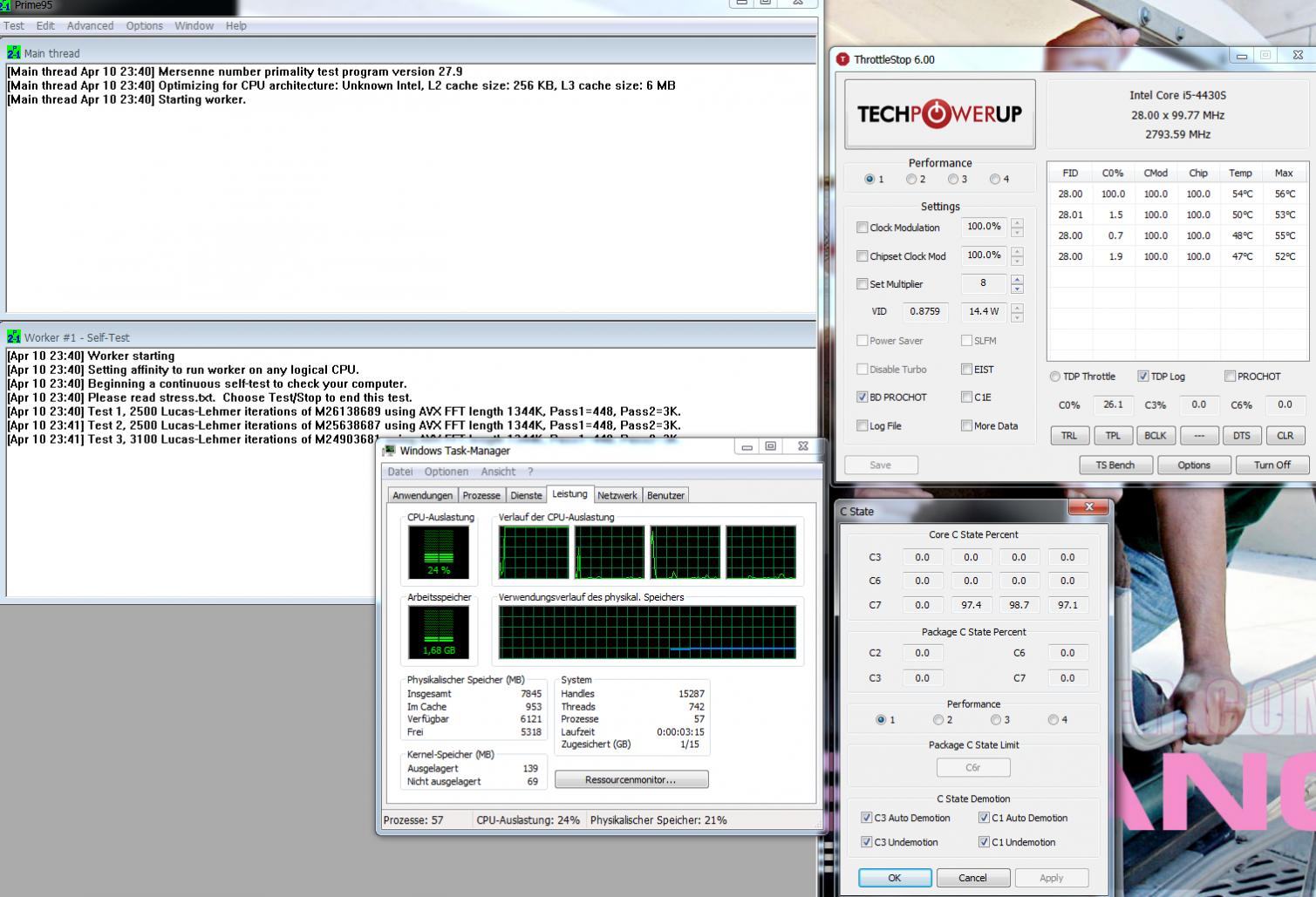Click the Chipset Clock Mod percentage stepper
This screenshot has width=1316, height=897.
click(x=1017, y=256)
